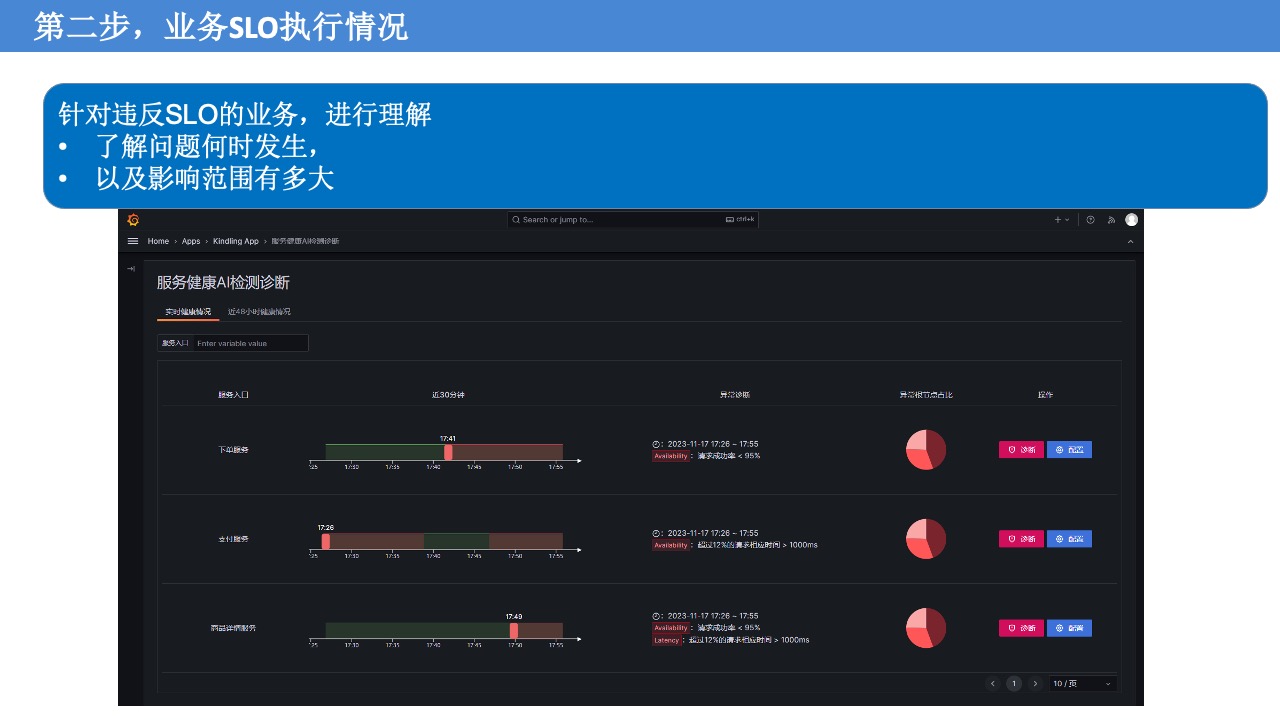The width and height of the screenshot is (1280, 720).
Task: Click the clock icon in 支付服务 diagnosis
Action: pos(656,533)
